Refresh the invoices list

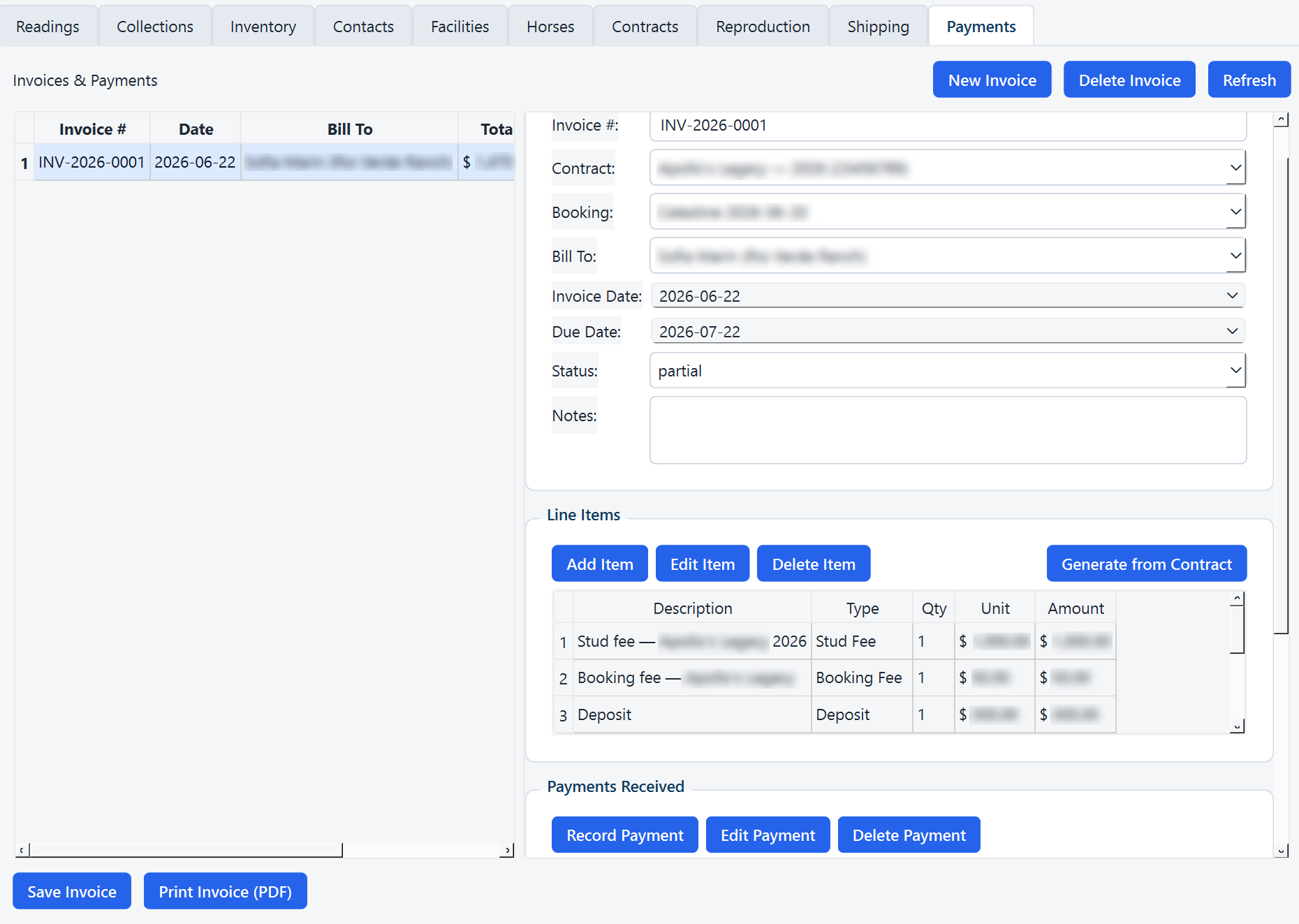tap(1249, 80)
